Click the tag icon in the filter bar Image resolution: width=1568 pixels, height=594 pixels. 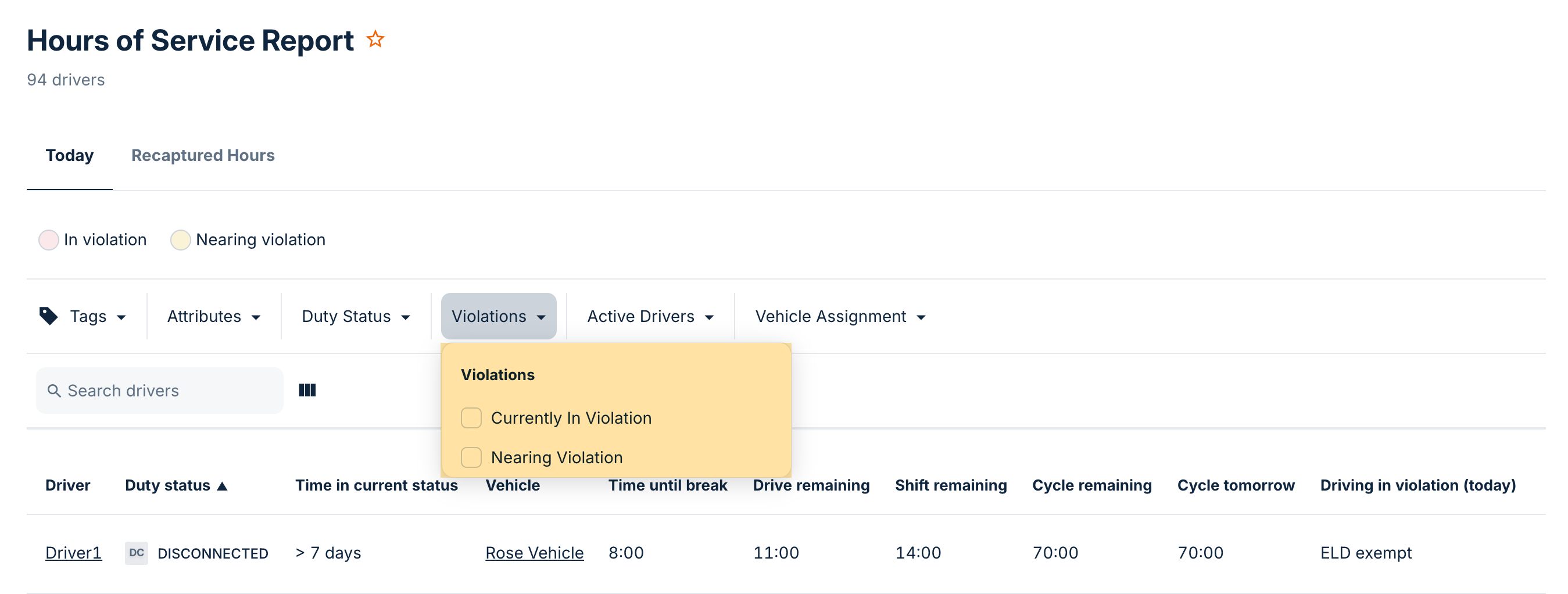pyautogui.click(x=48, y=316)
